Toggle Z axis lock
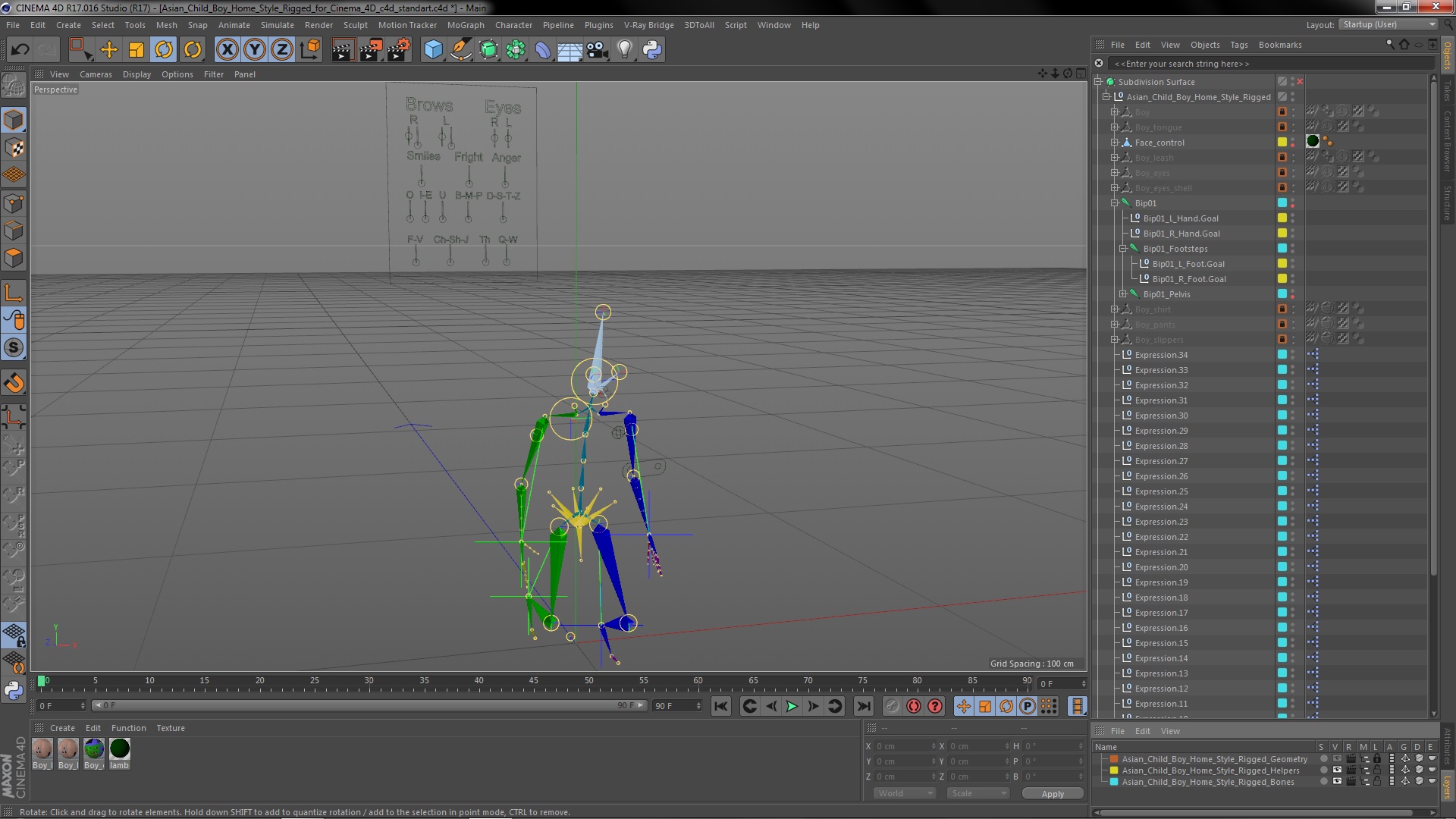1456x819 pixels. (x=282, y=50)
